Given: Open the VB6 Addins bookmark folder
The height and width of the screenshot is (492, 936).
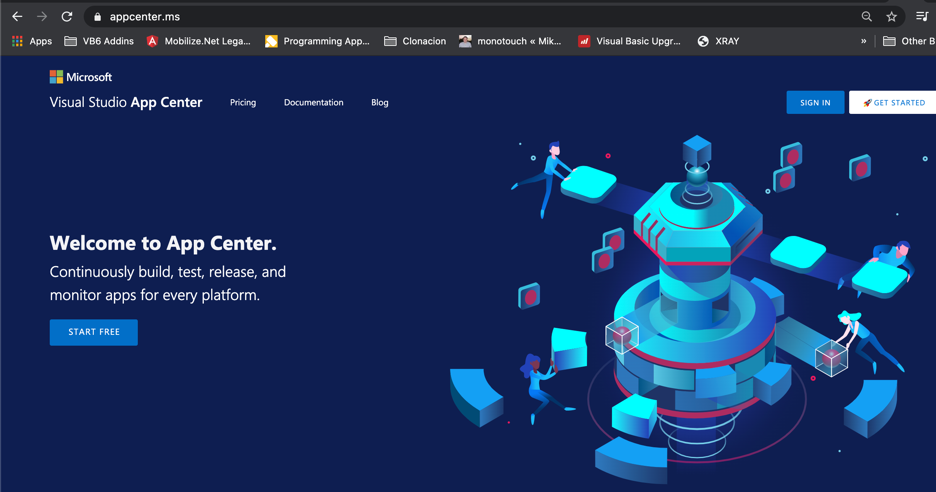Looking at the screenshot, I should point(99,41).
